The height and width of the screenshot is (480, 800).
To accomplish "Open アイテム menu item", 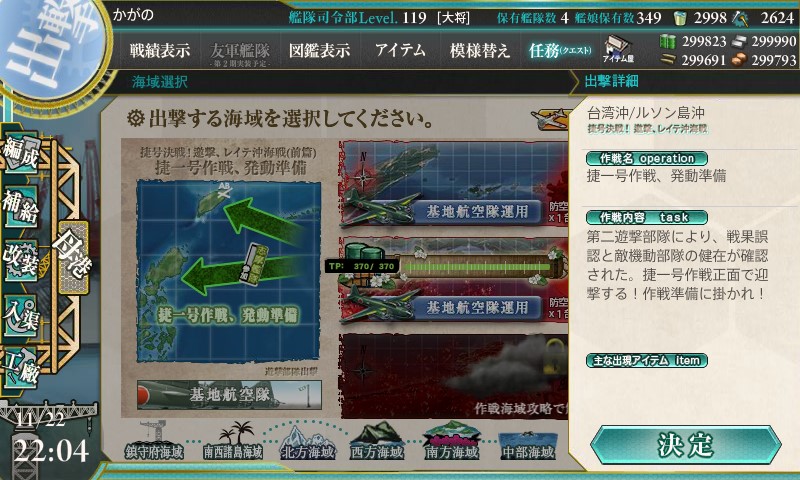I will coord(400,50).
